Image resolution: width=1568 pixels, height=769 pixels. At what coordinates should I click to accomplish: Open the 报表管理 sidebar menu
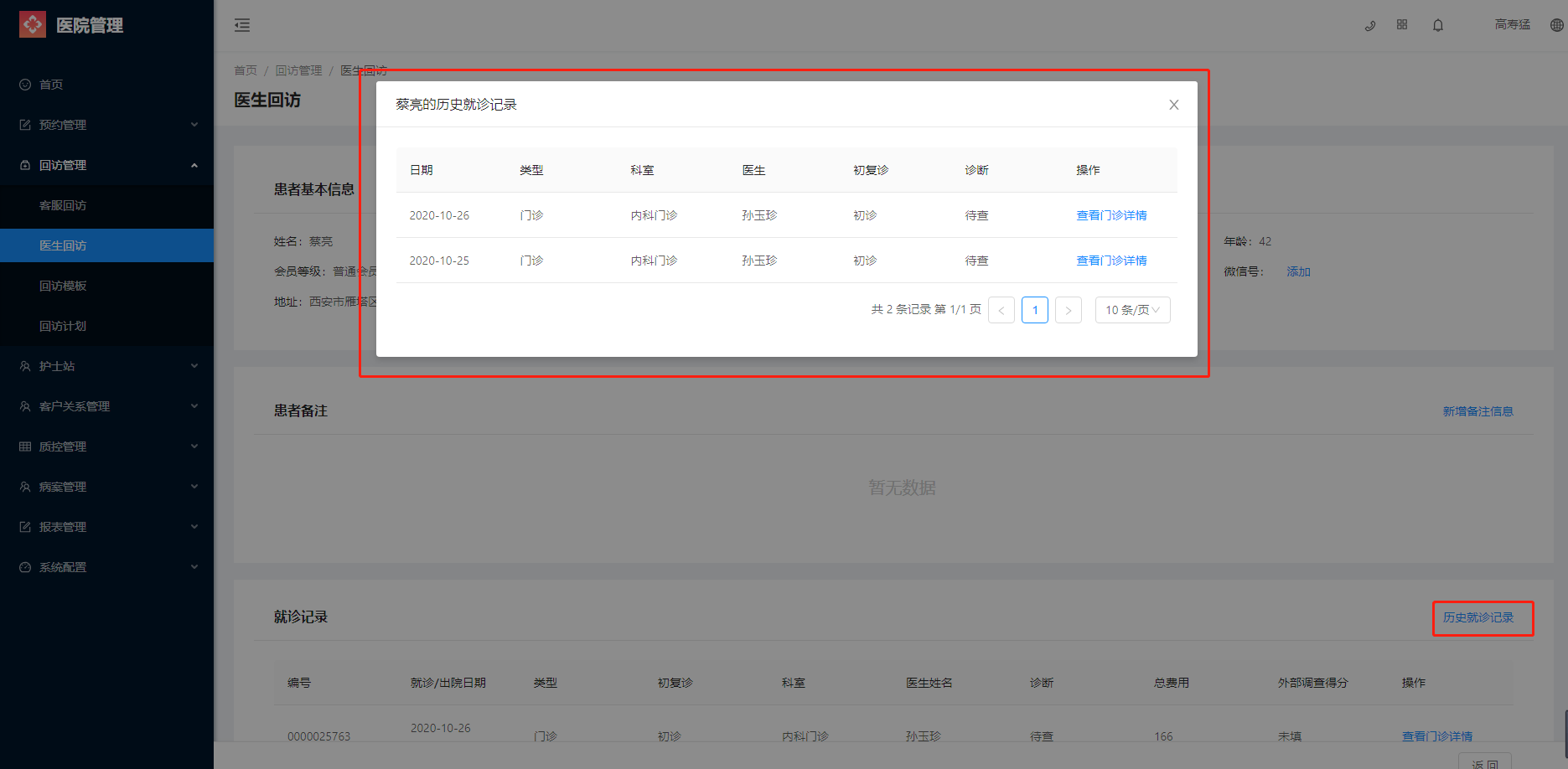coord(106,527)
